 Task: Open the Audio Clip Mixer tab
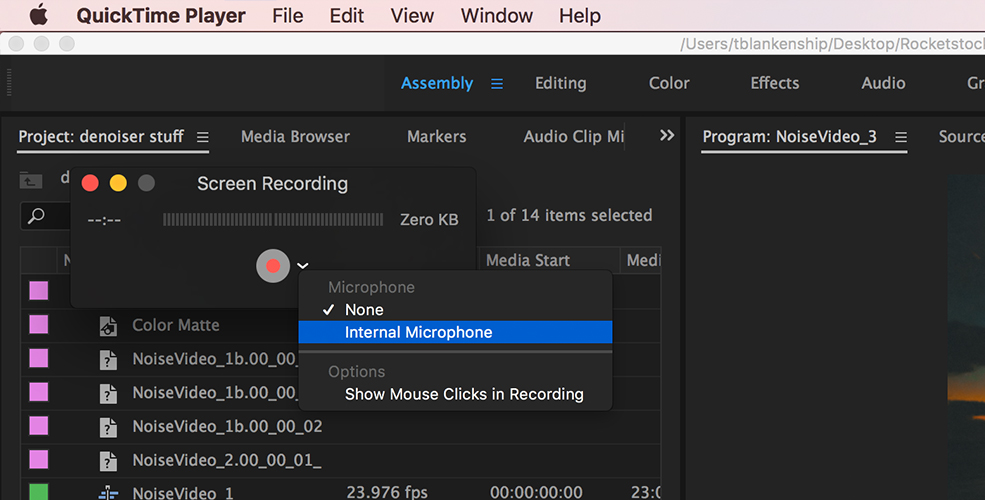[x=574, y=136]
